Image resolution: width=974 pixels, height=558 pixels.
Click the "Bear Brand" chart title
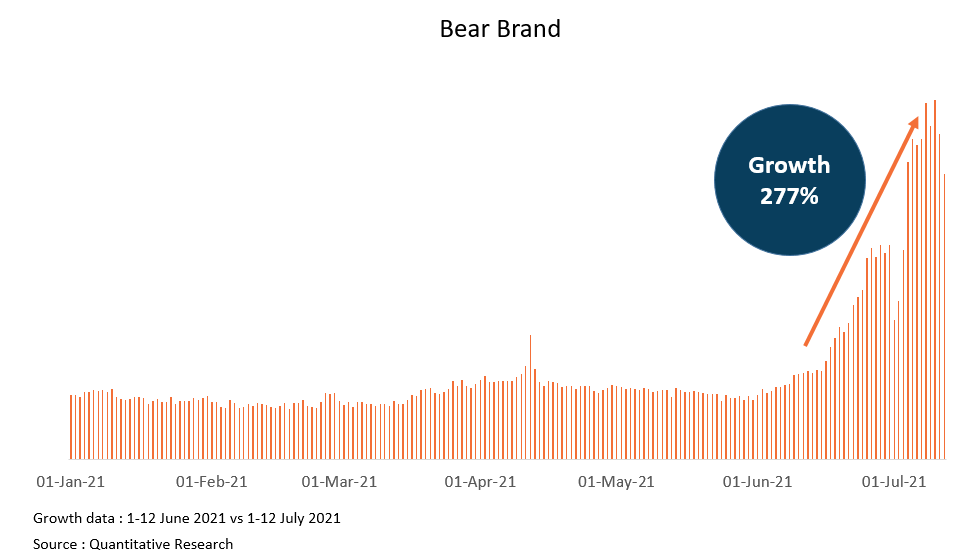click(x=500, y=29)
